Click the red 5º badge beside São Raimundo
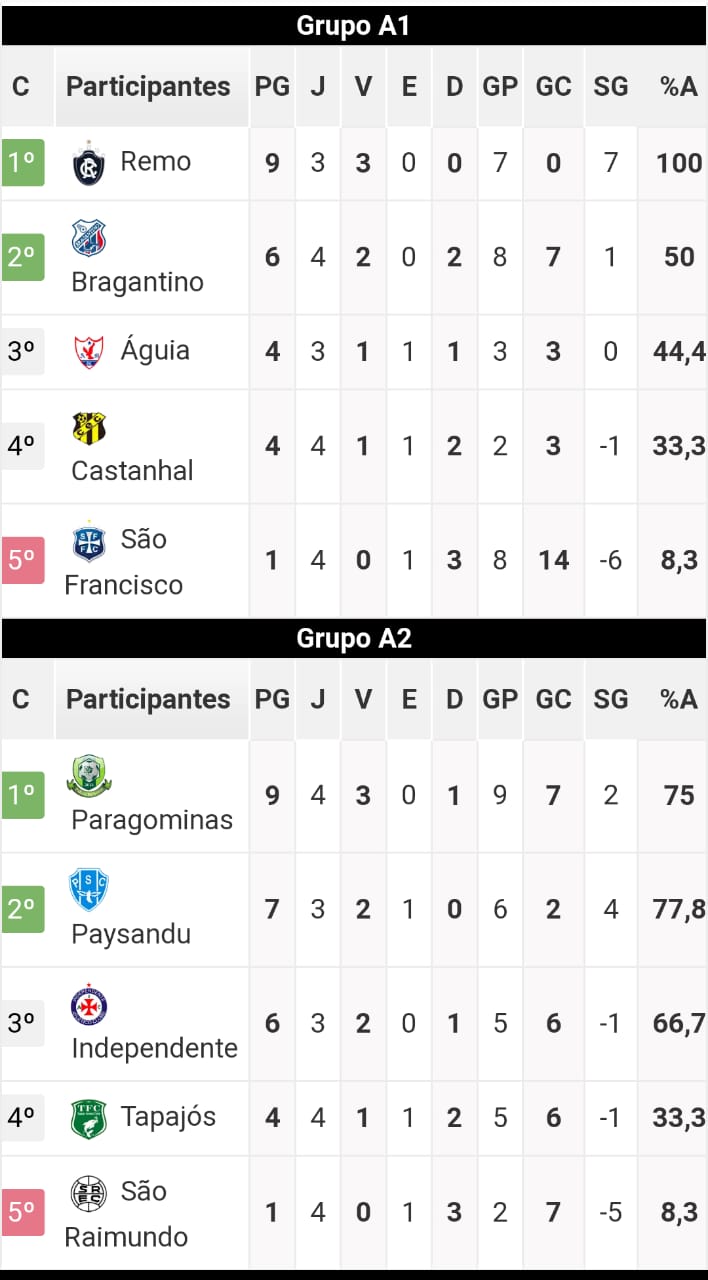 point(22,1212)
